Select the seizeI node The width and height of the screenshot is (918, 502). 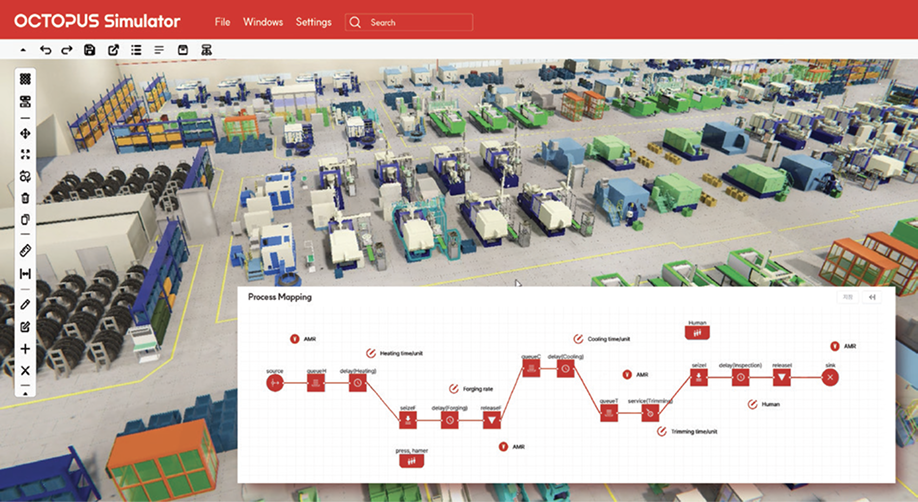(x=699, y=377)
